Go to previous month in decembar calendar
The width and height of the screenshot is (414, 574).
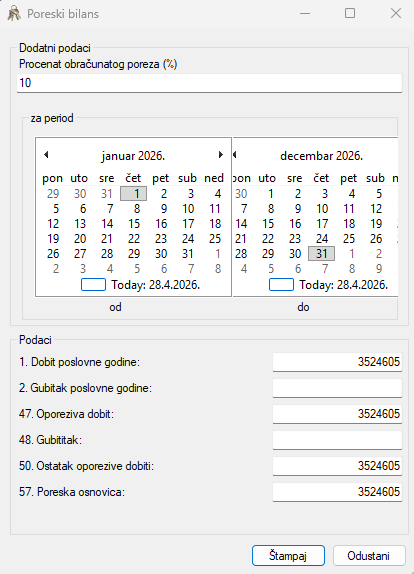click(235, 155)
